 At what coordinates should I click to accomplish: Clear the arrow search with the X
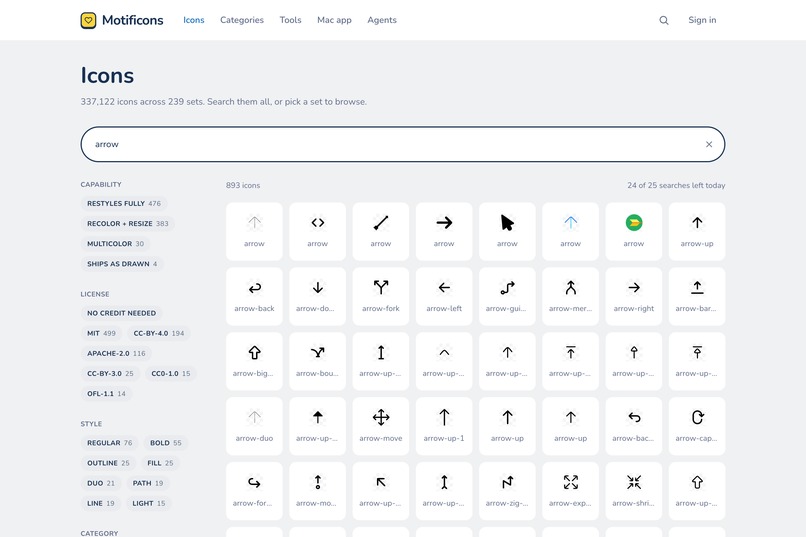coord(709,144)
